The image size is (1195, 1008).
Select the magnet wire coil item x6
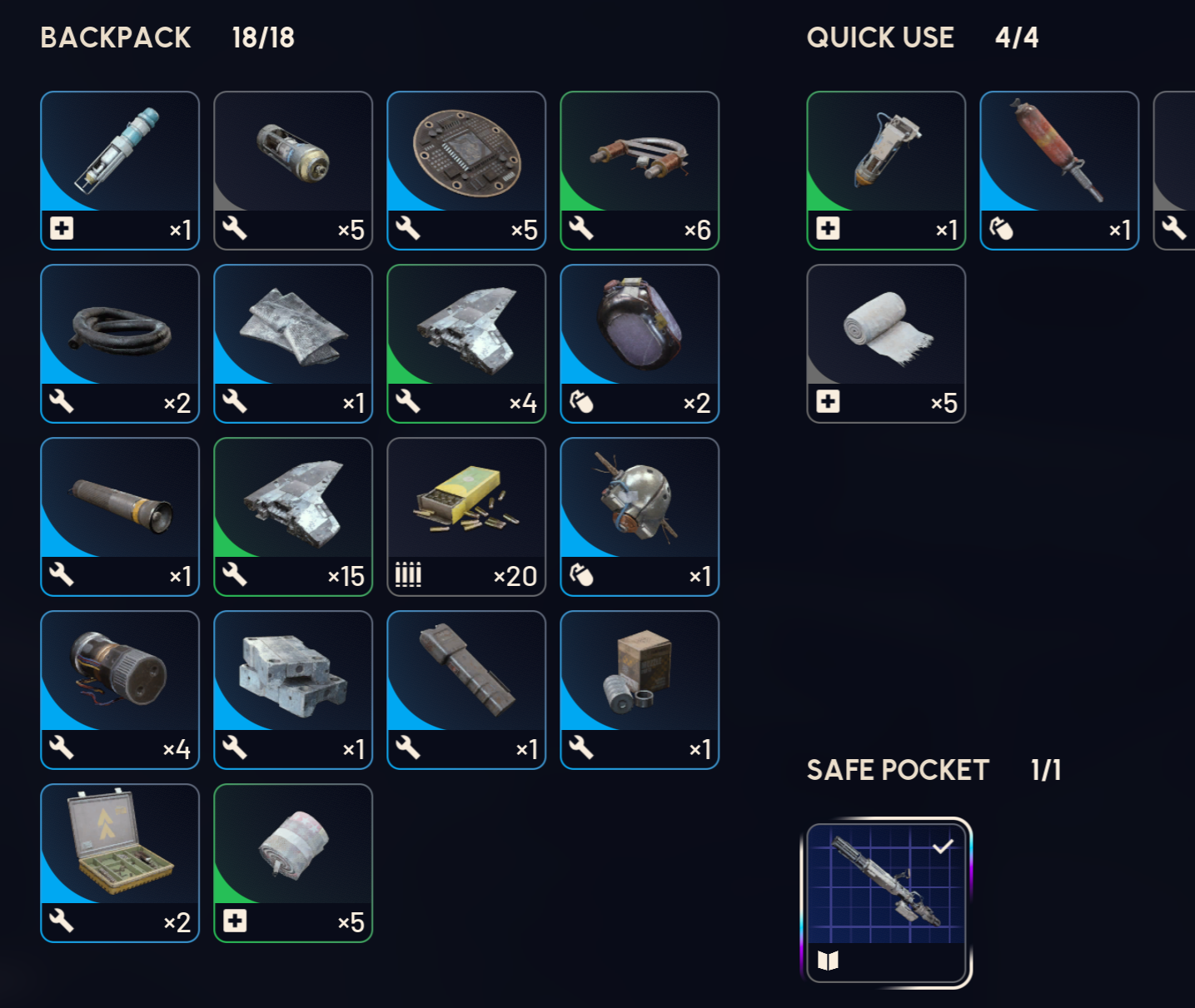coord(640,171)
